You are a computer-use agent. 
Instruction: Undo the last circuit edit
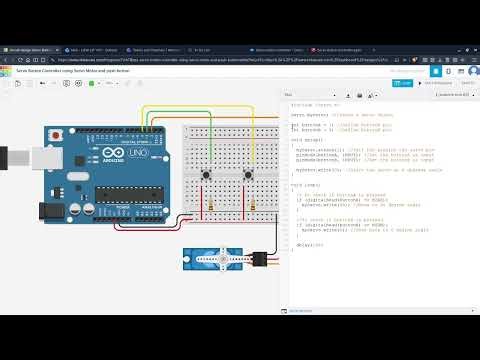(x=42, y=83)
